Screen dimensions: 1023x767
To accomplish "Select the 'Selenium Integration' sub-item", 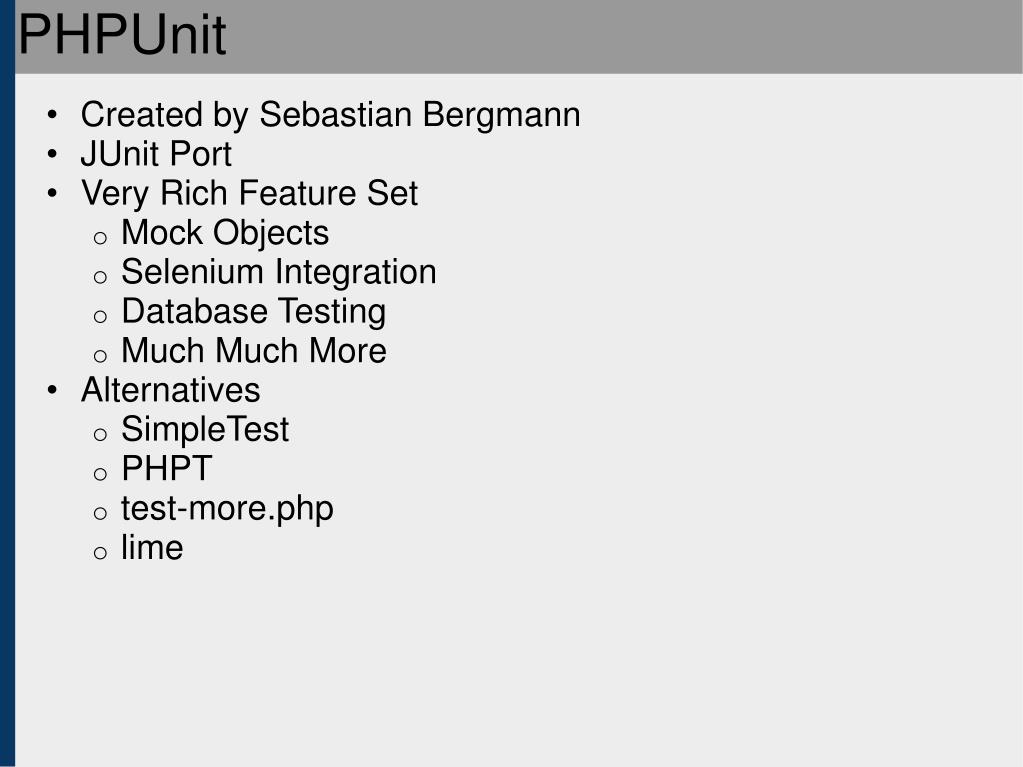I will tap(278, 272).
